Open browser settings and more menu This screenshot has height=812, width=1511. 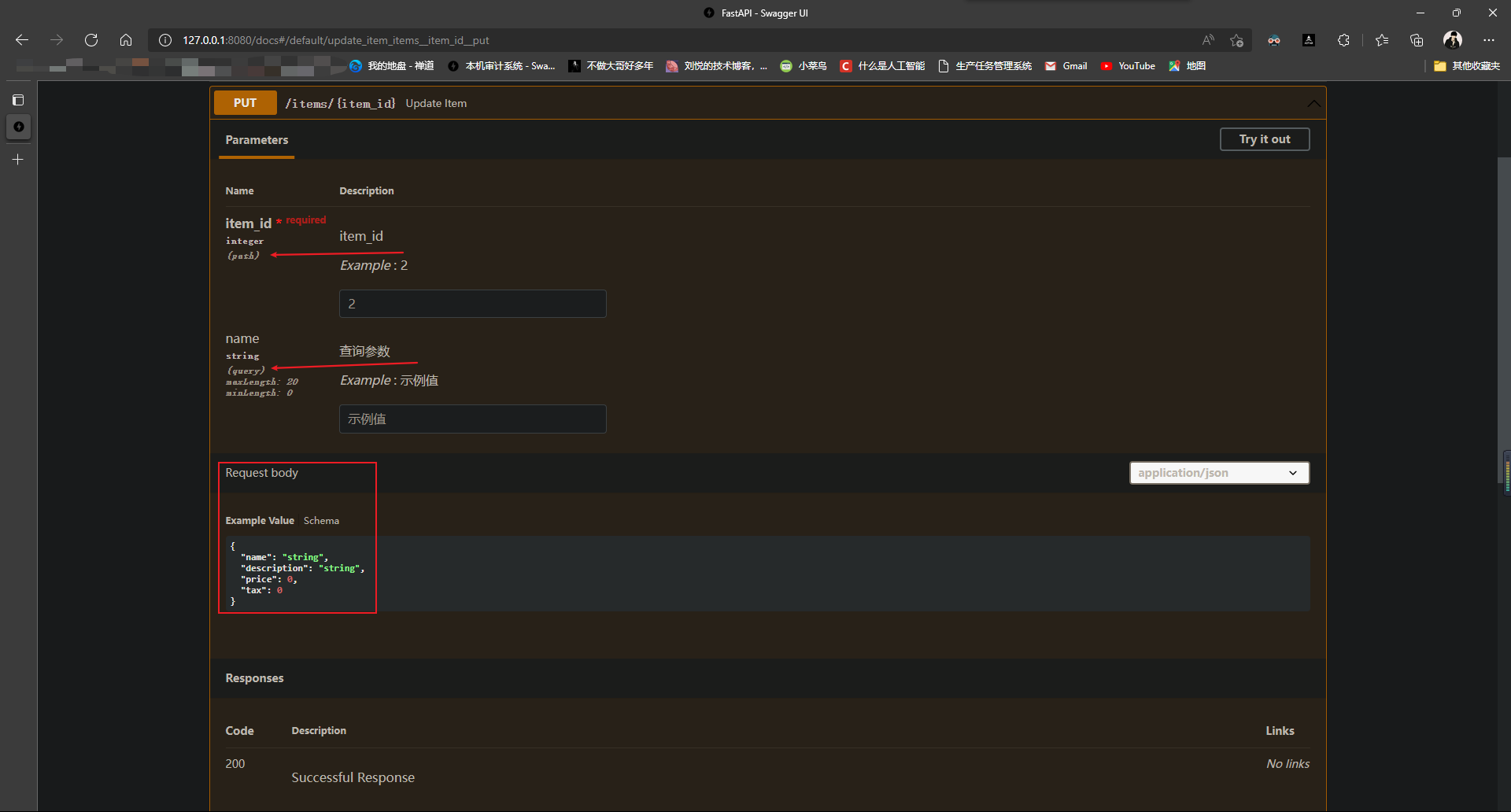(1489, 40)
